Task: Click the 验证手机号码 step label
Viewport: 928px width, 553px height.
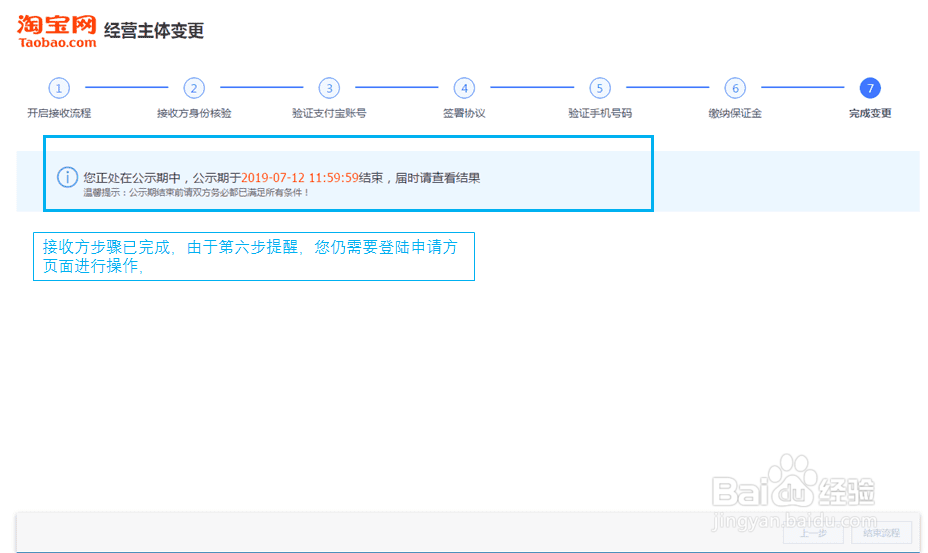Action: click(x=600, y=113)
